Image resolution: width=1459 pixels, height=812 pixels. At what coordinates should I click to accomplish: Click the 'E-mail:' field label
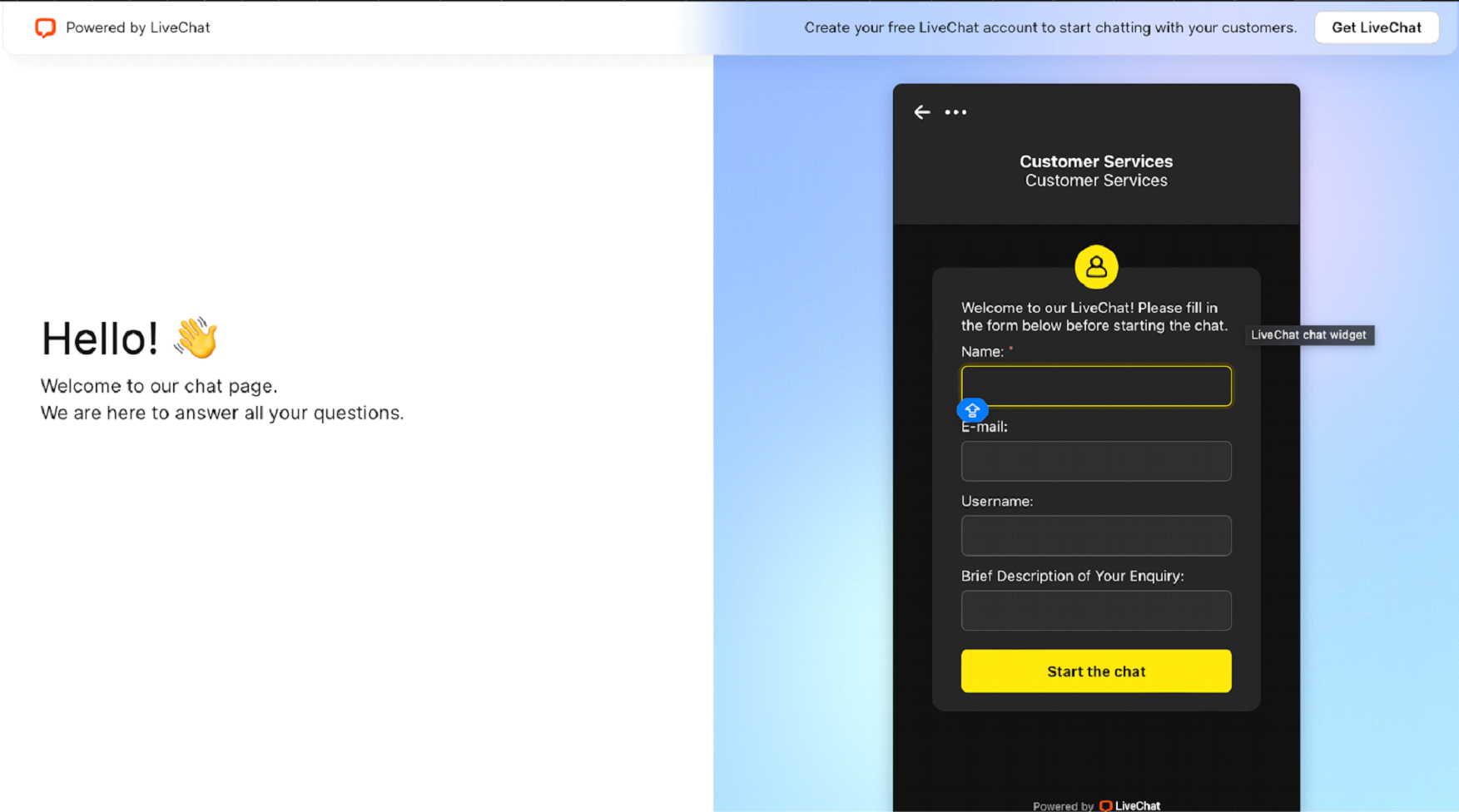point(985,426)
